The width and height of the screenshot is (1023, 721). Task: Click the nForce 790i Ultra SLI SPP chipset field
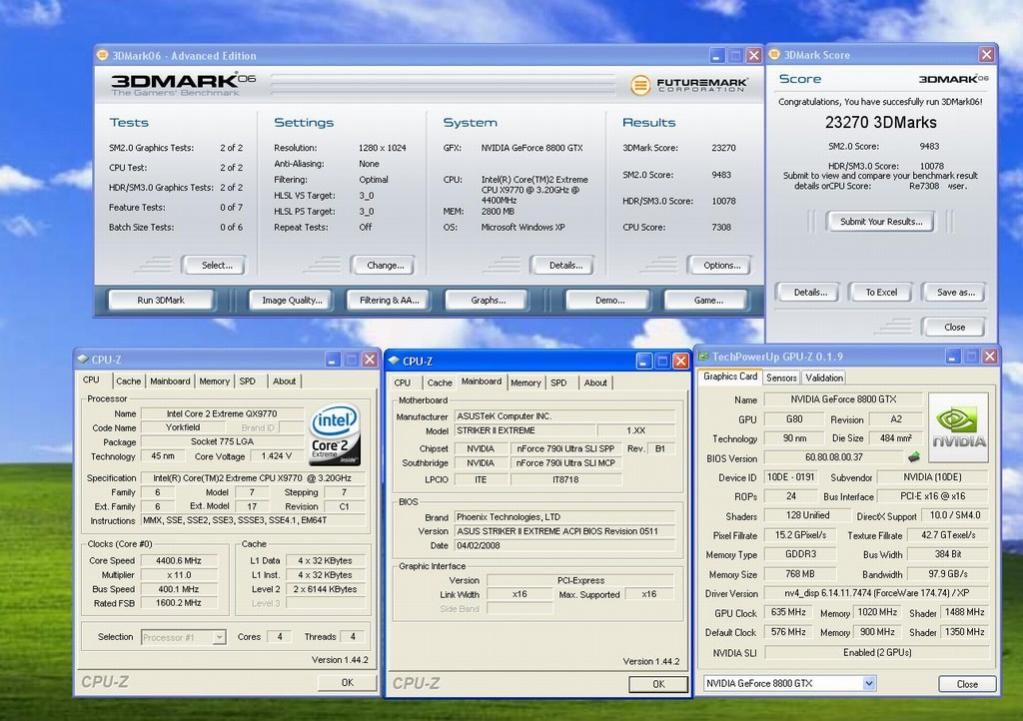point(565,449)
